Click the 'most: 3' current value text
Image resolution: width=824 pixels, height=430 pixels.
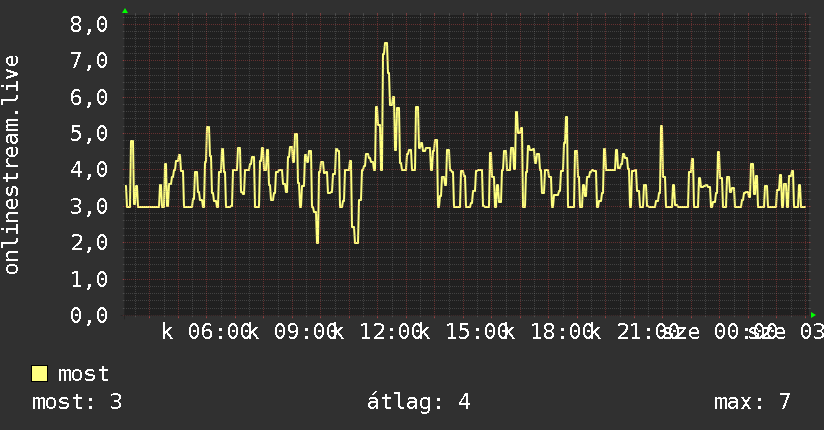click(77, 402)
